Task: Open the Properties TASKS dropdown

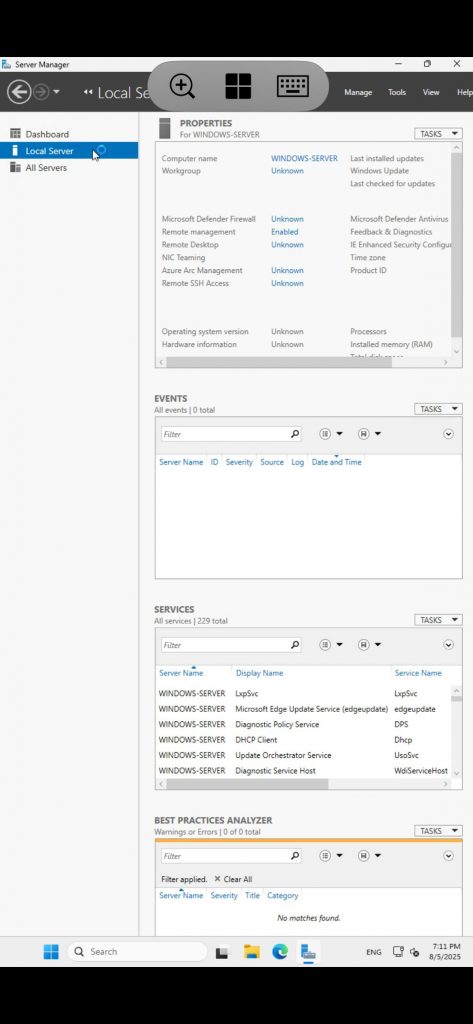Action: click(x=438, y=133)
